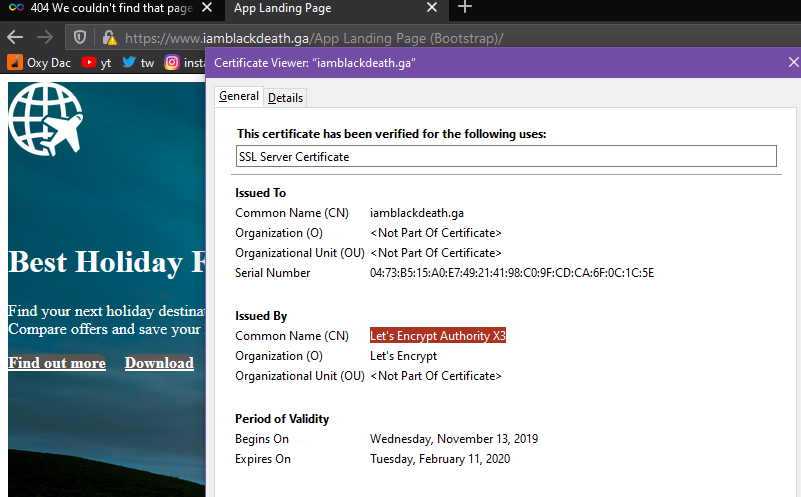801x497 pixels.
Task: Click the Issued To section heading
Action: point(261,193)
